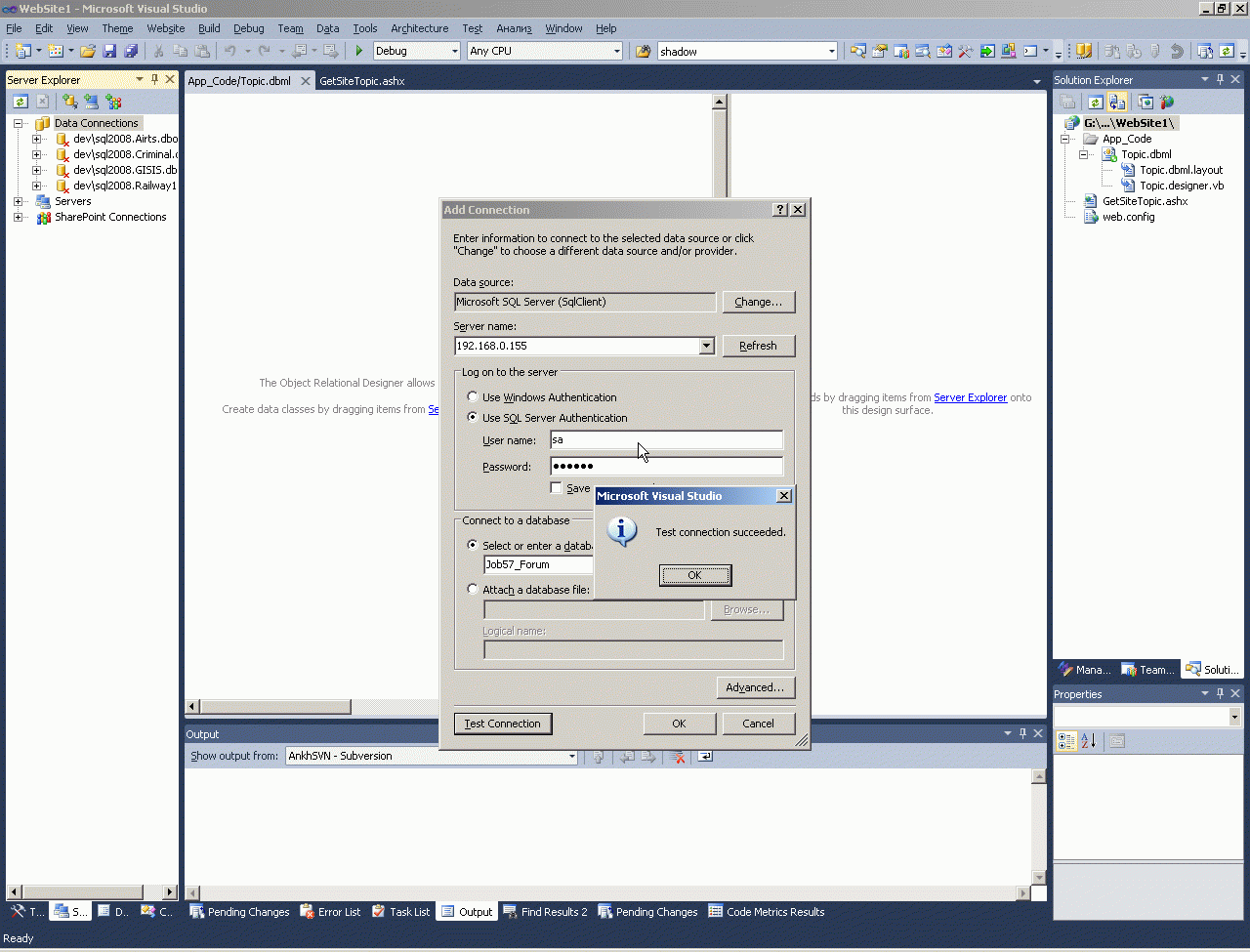Click OK in the Test connection succeeded message
The height and width of the screenshot is (952, 1250).
tap(695, 575)
